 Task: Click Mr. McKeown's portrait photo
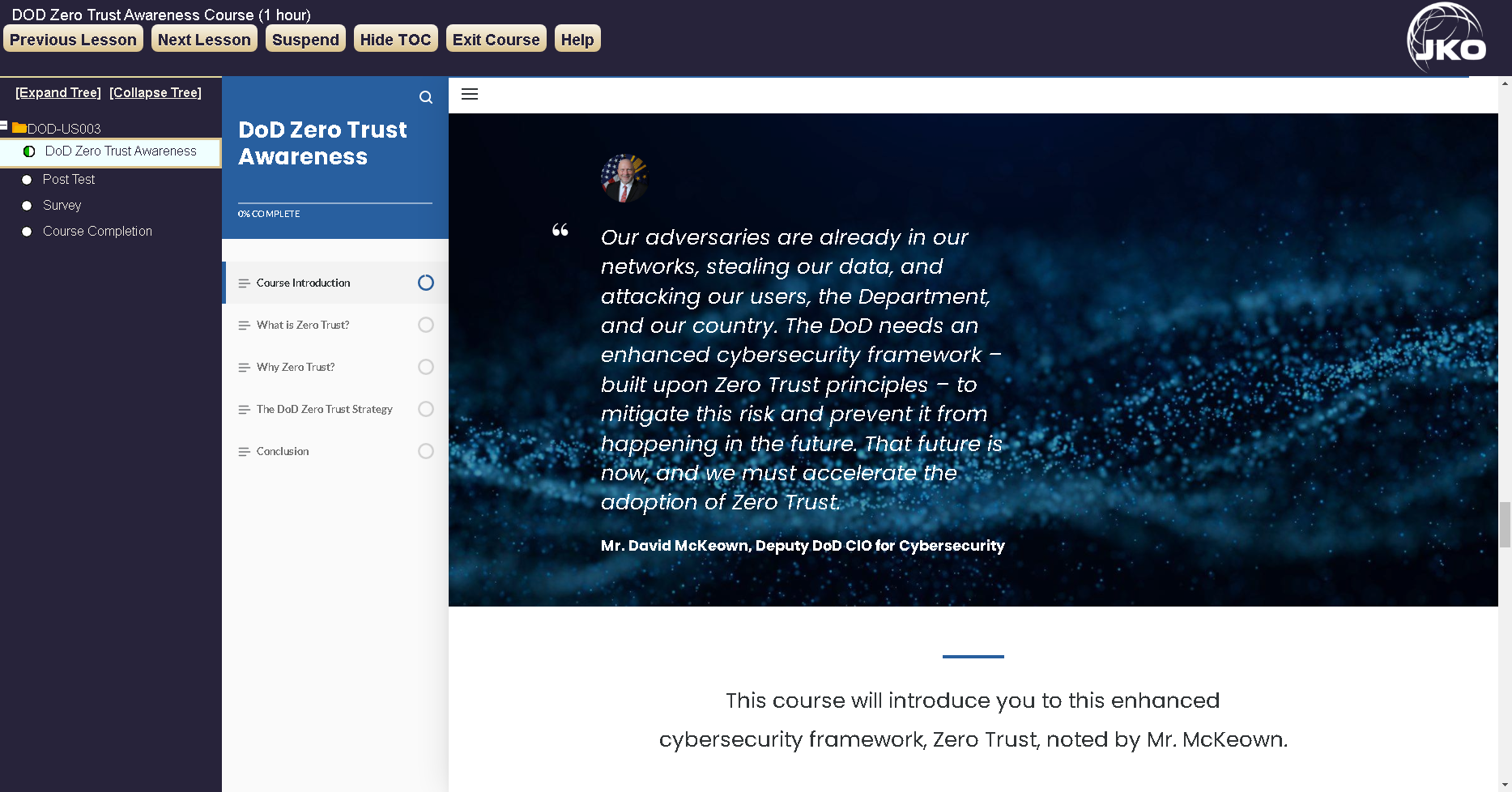click(624, 179)
